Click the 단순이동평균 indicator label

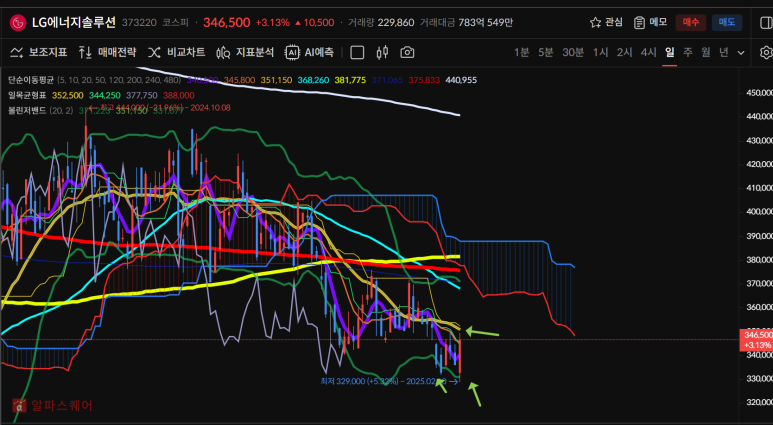[x=31, y=80]
